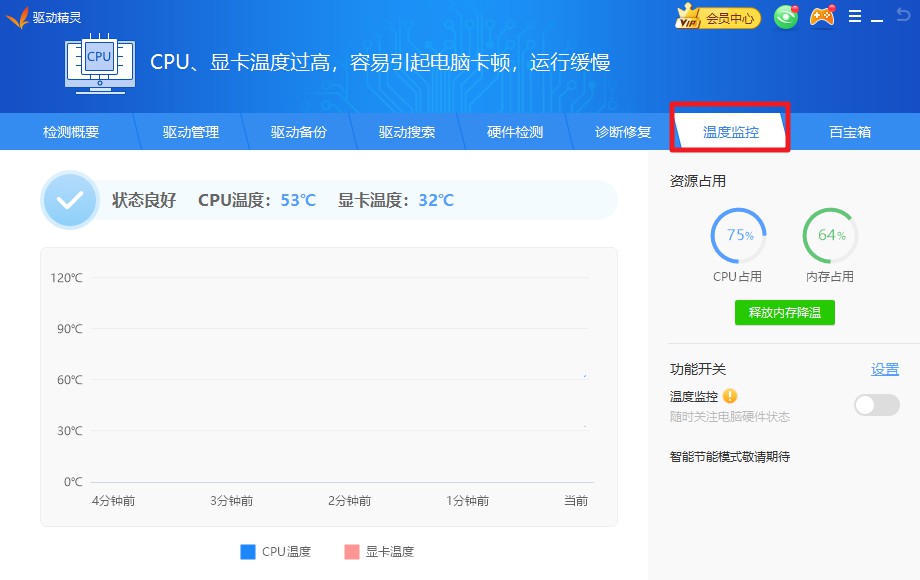The width and height of the screenshot is (920, 580).
Task: Click the 释放内存降温 button
Action: [784, 313]
